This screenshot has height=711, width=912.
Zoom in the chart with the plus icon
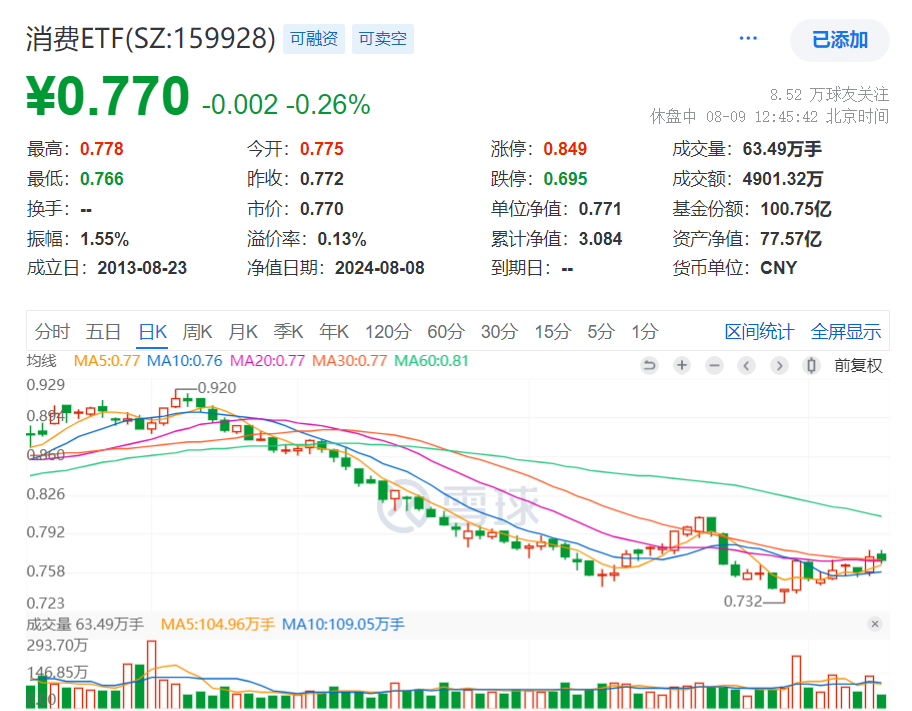[x=682, y=365]
